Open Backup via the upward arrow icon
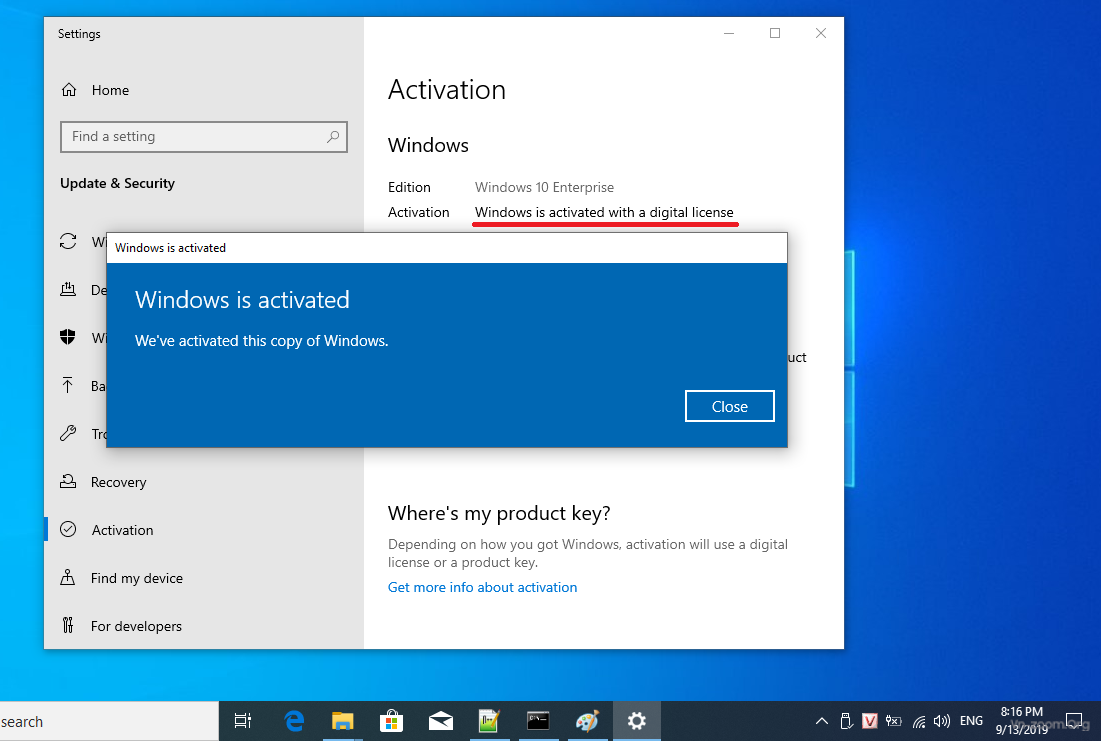 (x=68, y=386)
